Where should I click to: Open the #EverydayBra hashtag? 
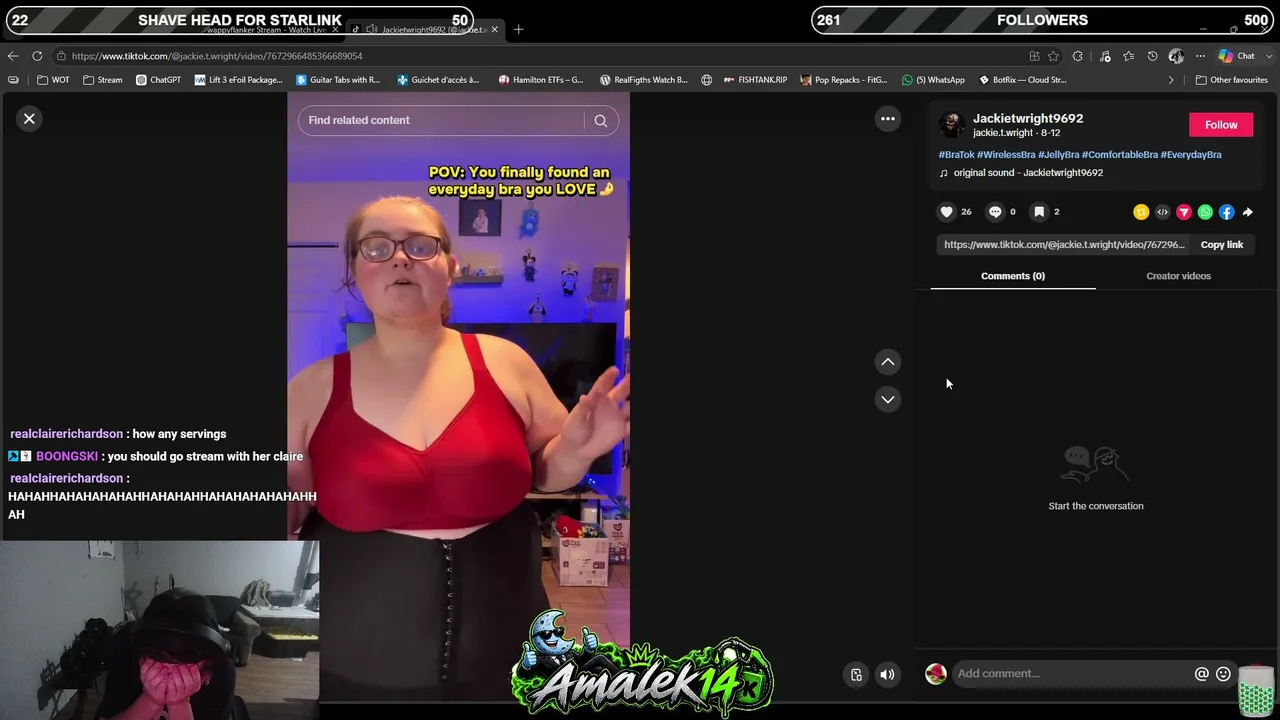[1191, 155]
